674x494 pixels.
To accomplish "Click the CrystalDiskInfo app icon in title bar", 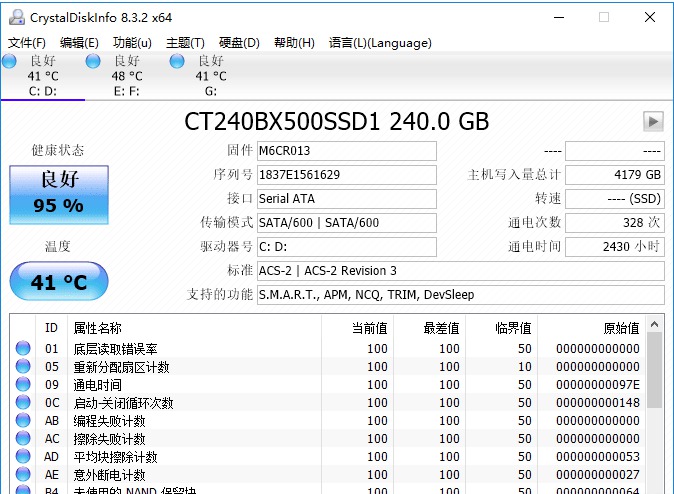I will click(x=17, y=17).
